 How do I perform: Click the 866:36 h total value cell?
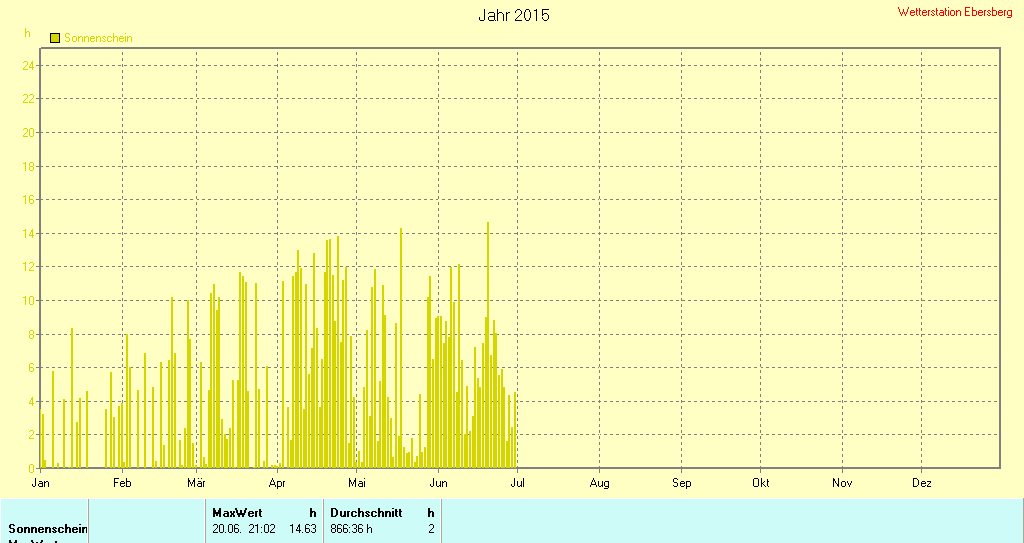351,528
